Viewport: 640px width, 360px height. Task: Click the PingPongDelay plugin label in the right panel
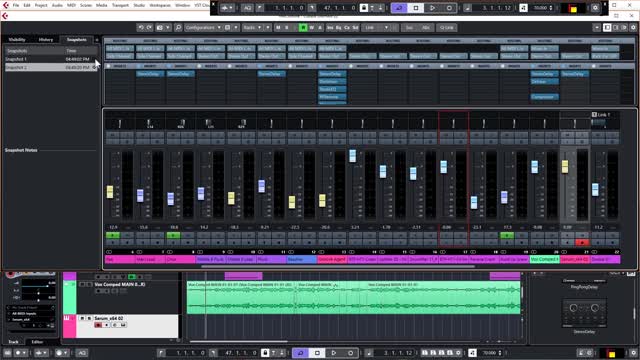pyautogui.click(x=584, y=287)
